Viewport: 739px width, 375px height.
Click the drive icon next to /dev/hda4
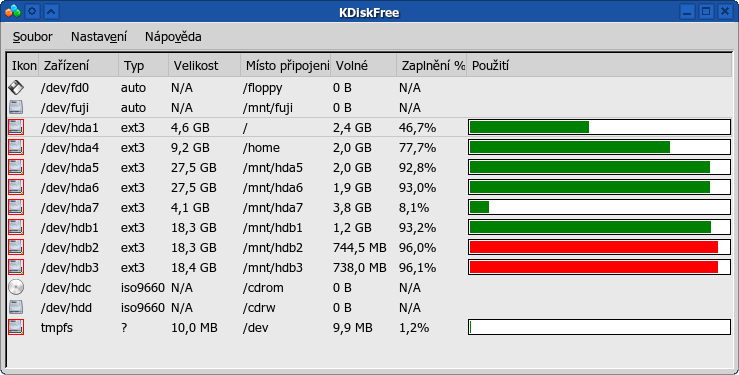[16, 147]
